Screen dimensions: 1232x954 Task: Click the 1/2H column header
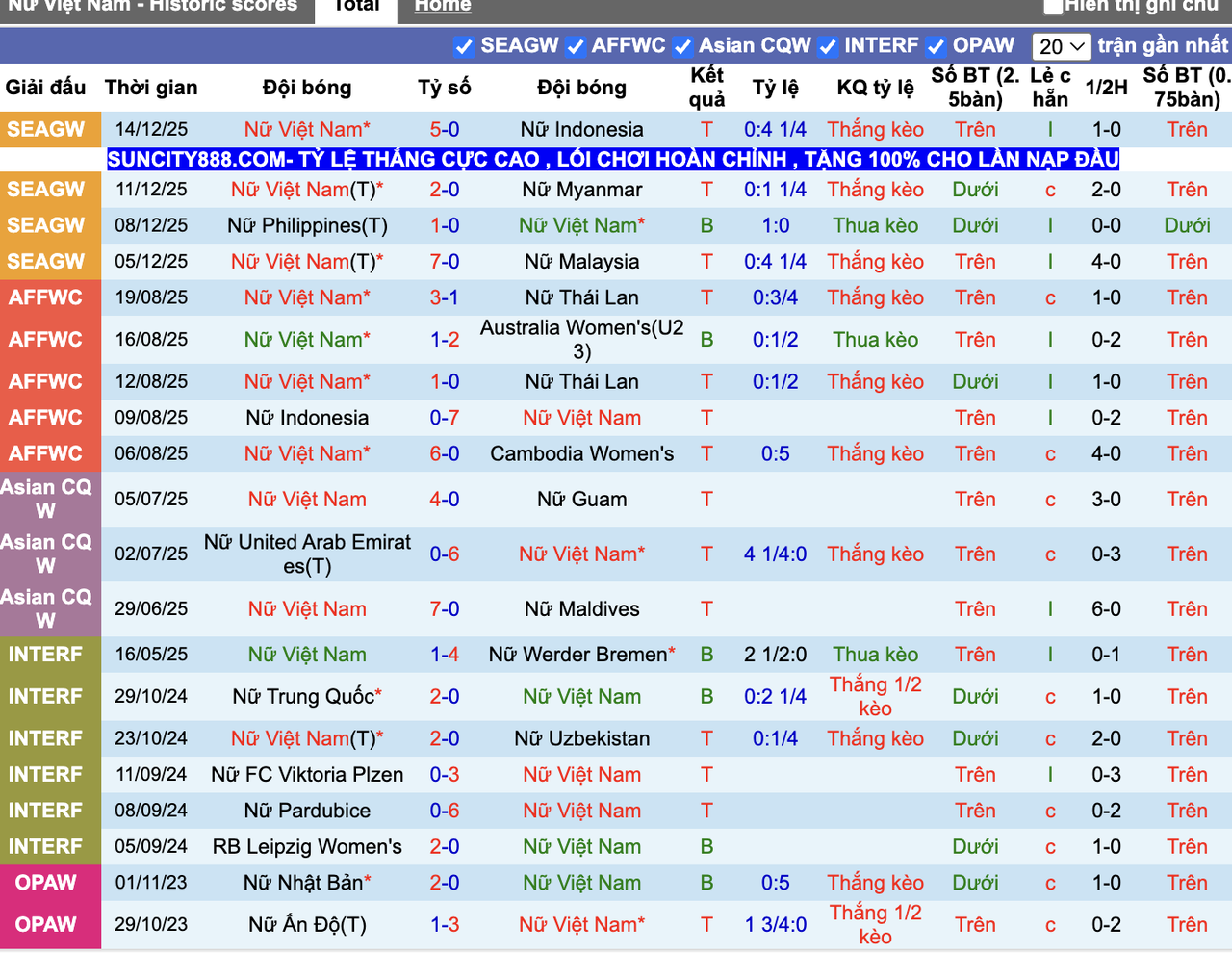coord(1107,88)
